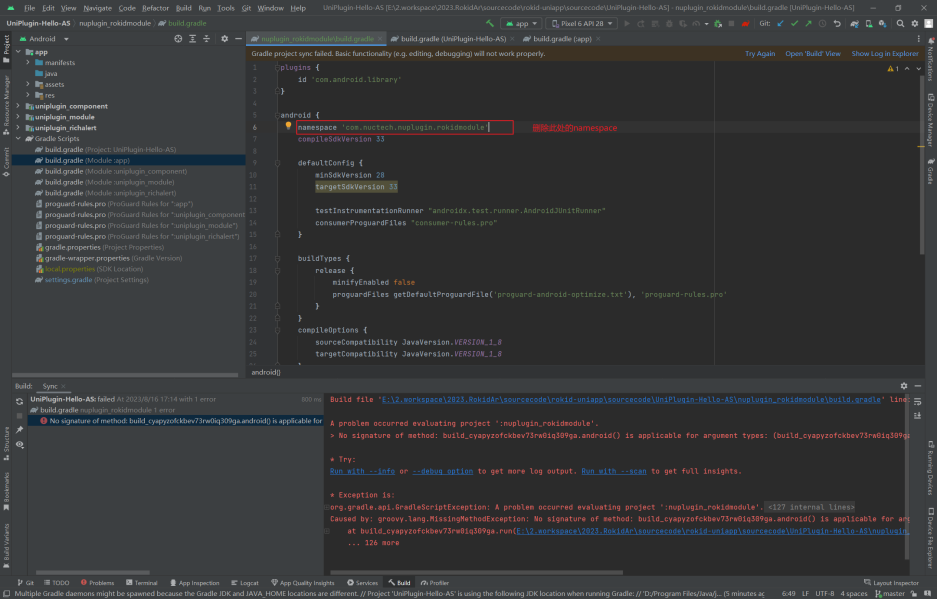Open the Pixel 6 API 28 device dropdown
937x599 pixels.
[x=582, y=23]
